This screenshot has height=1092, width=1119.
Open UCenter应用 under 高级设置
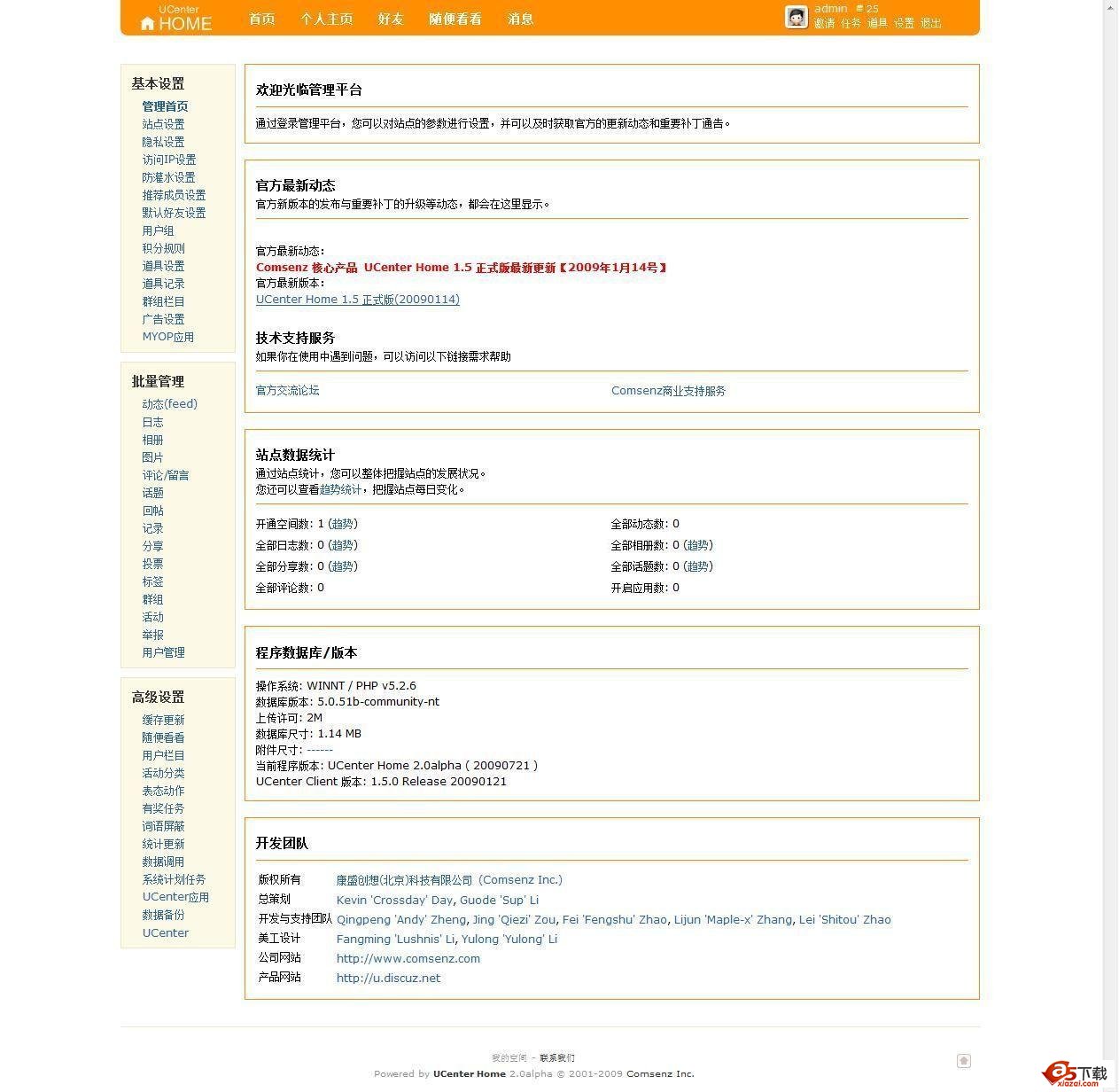pos(175,897)
